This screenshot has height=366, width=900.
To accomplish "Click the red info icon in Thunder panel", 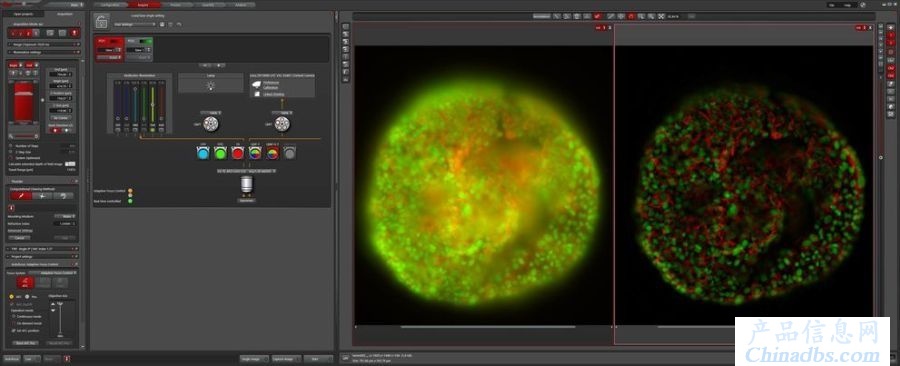I will tap(10, 208).
